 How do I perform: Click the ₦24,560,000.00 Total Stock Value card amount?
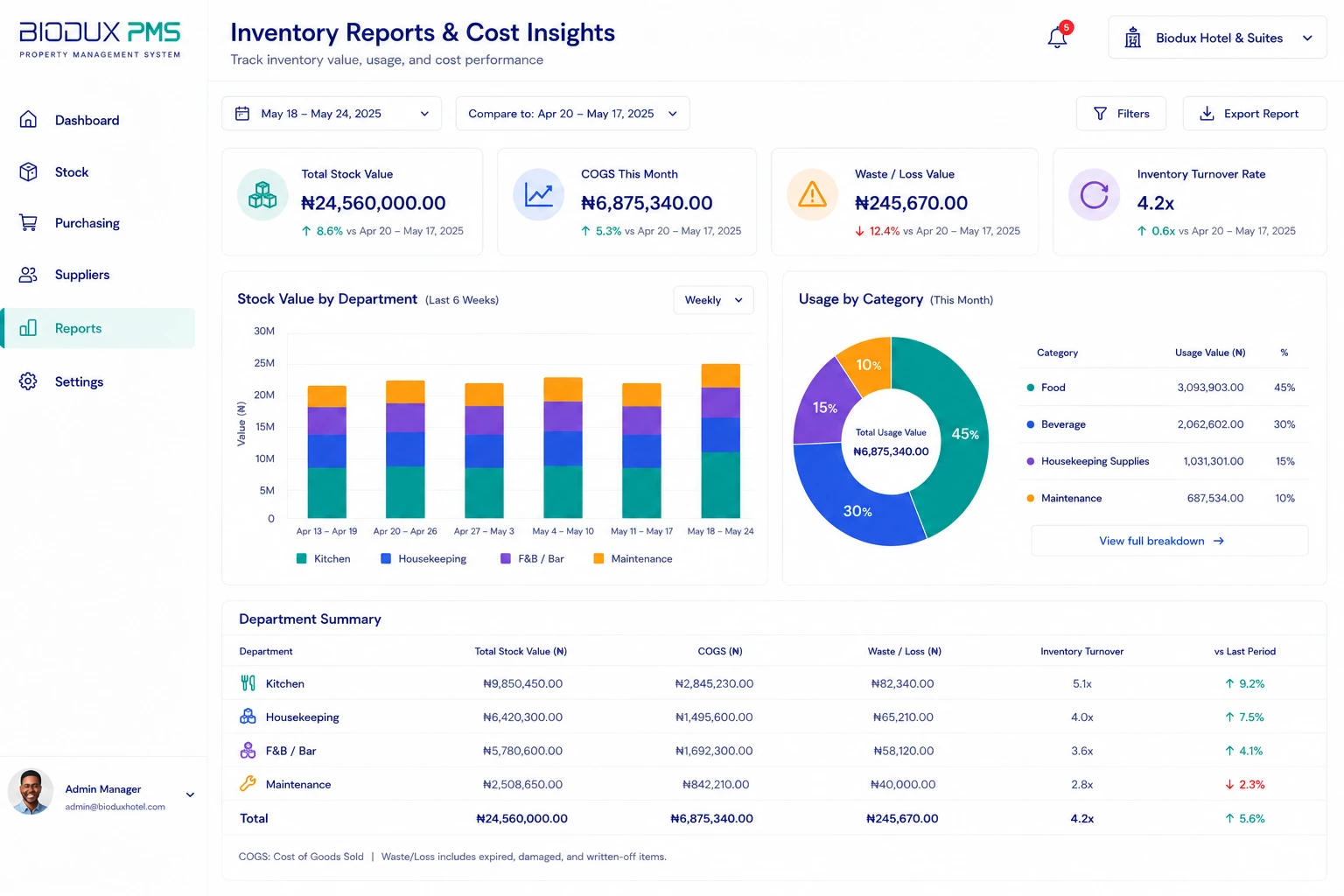pyautogui.click(x=374, y=203)
